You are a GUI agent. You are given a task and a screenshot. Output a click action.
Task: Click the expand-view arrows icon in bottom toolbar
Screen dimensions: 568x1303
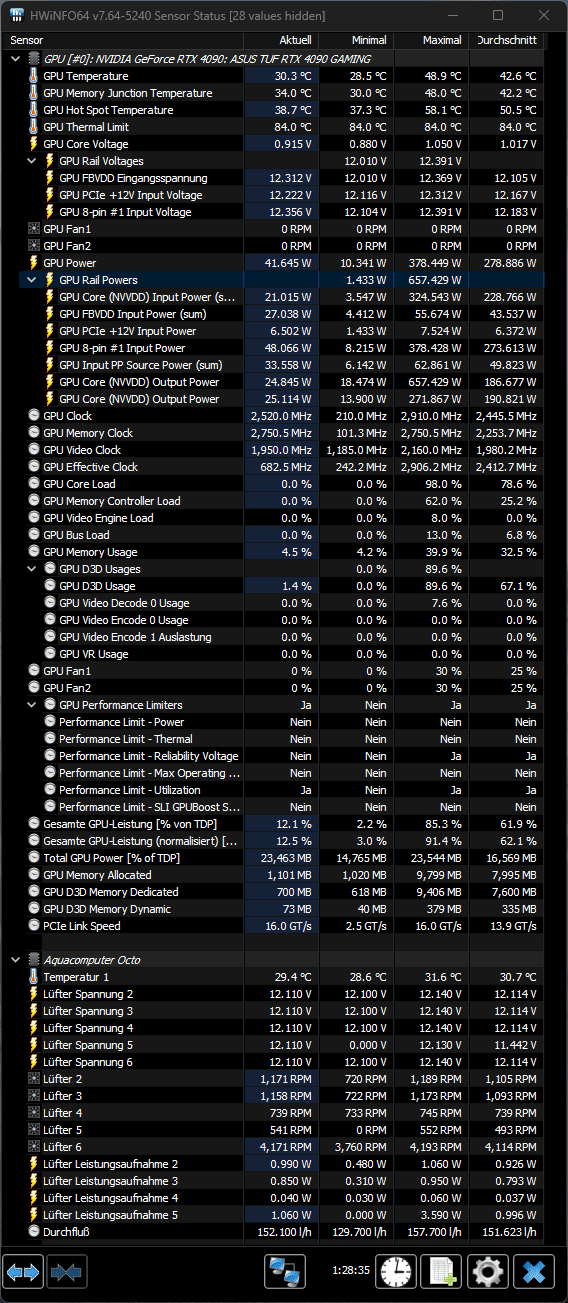[x=24, y=1271]
